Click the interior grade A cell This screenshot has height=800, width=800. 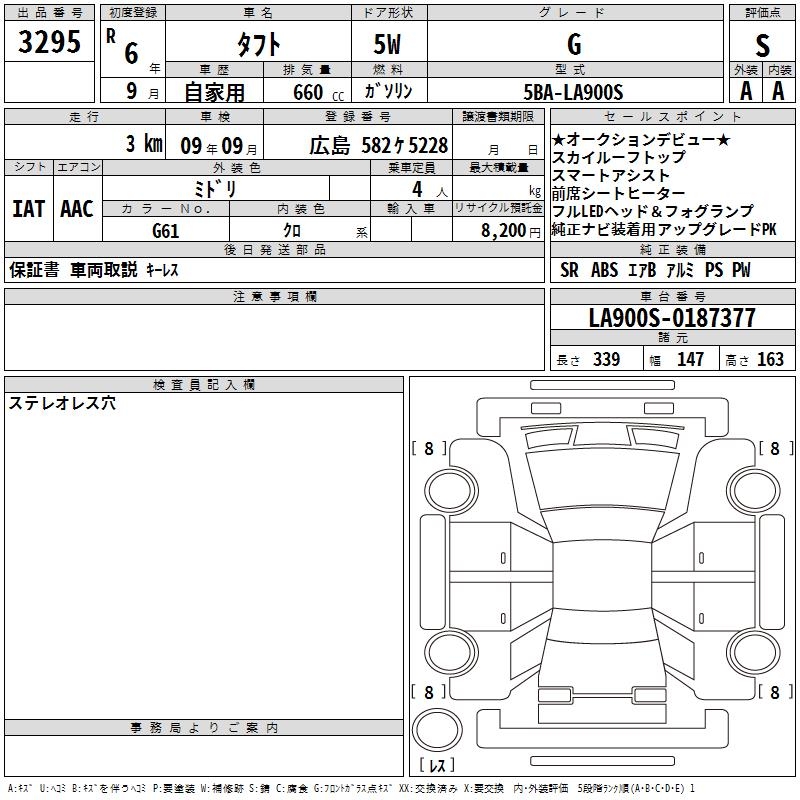pyautogui.click(x=778, y=90)
